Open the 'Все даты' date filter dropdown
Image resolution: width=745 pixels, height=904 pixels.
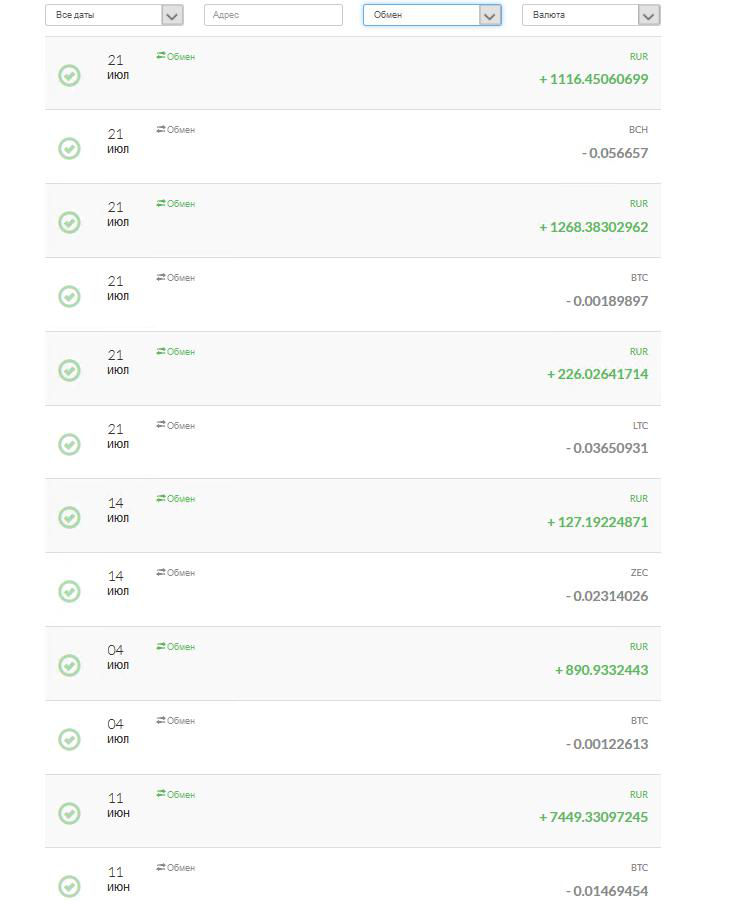coord(114,15)
